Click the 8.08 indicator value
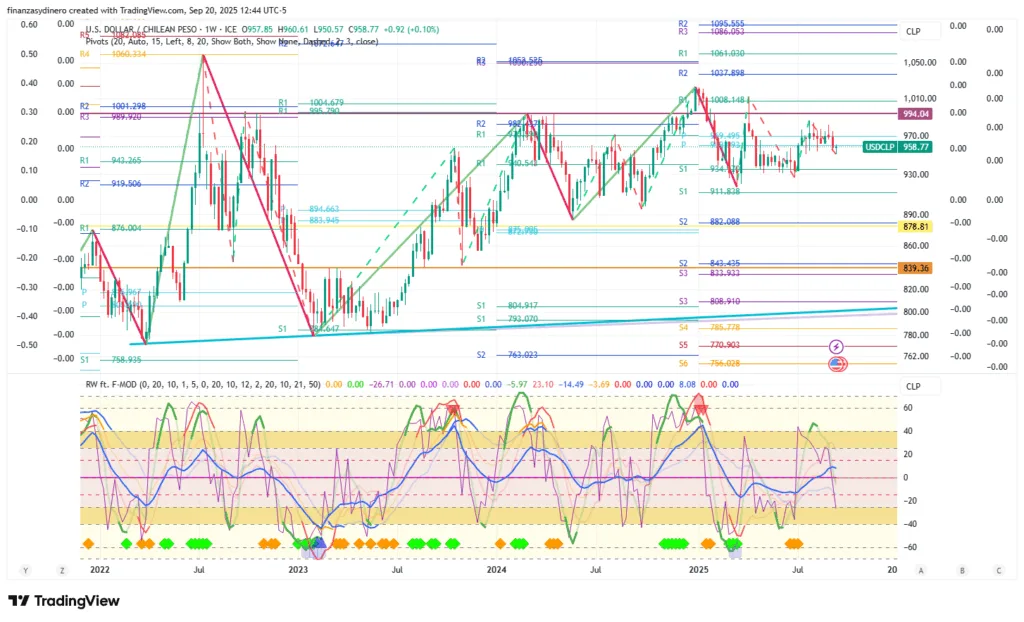 (687, 384)
